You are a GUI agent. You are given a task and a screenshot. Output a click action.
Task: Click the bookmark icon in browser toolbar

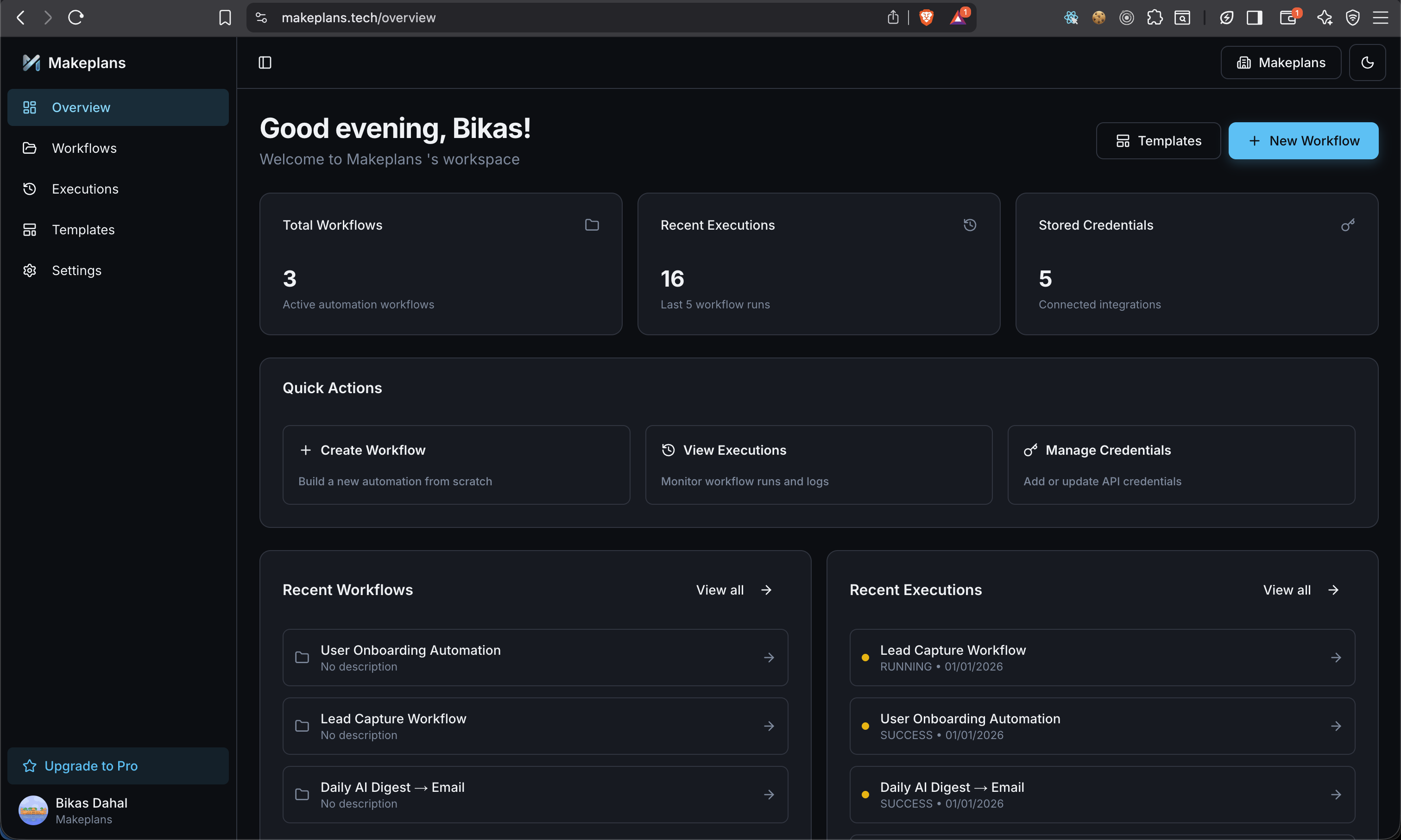tap(225, 18)
